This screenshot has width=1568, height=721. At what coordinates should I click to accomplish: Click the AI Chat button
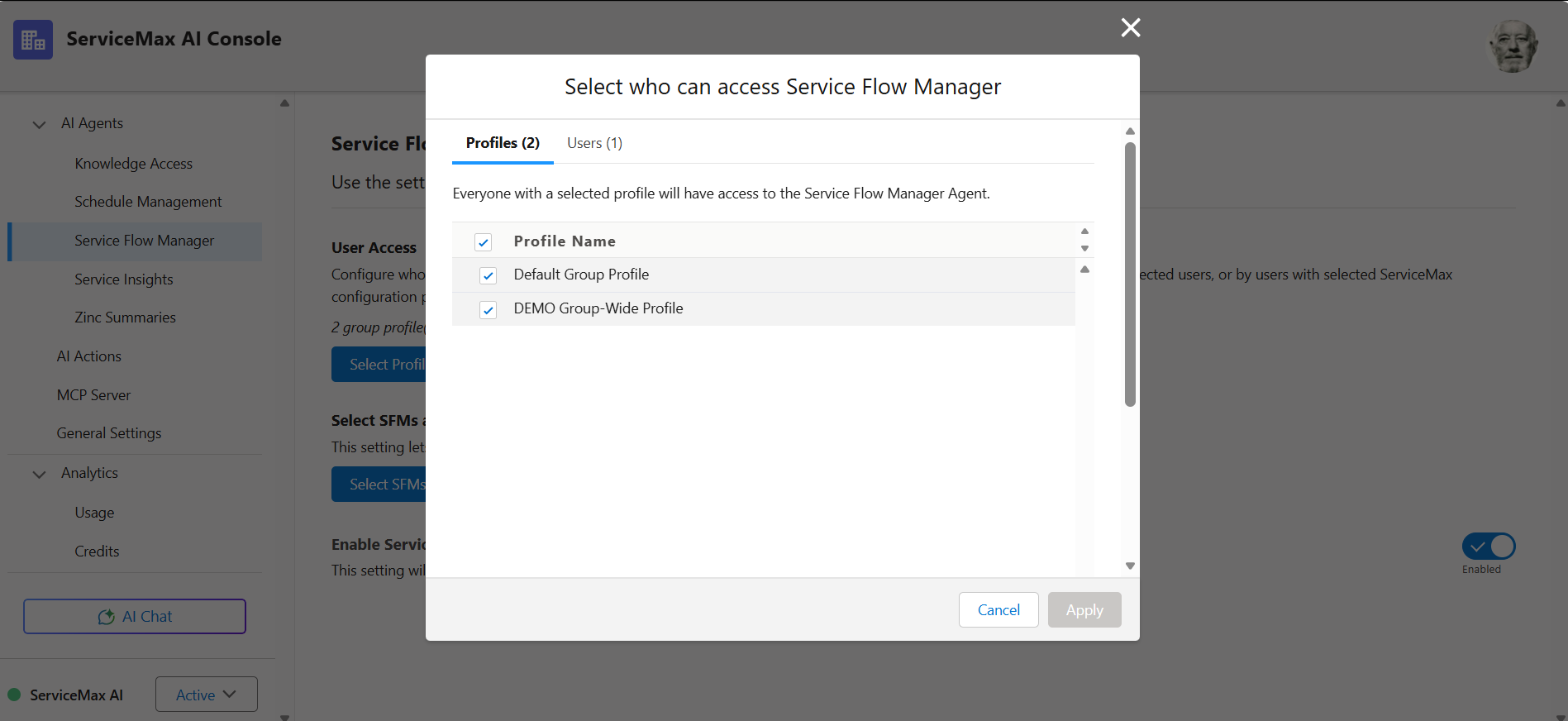point(135,617)
